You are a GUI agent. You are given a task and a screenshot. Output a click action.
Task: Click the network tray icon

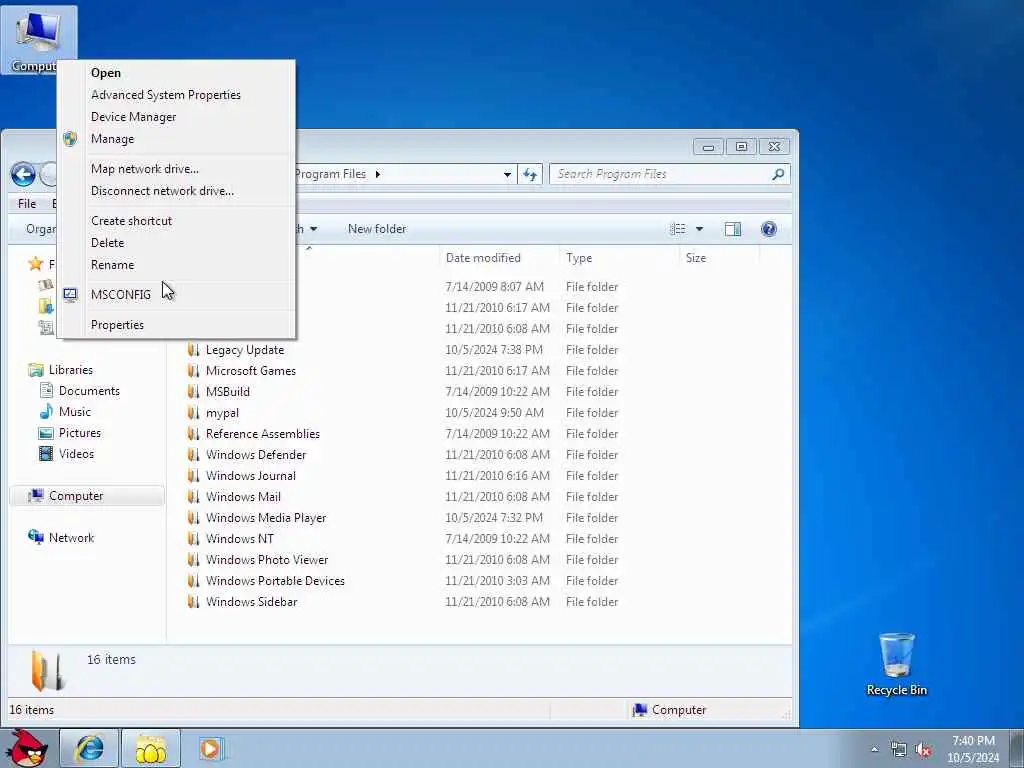pyautogui.click(x=899, y=750)
